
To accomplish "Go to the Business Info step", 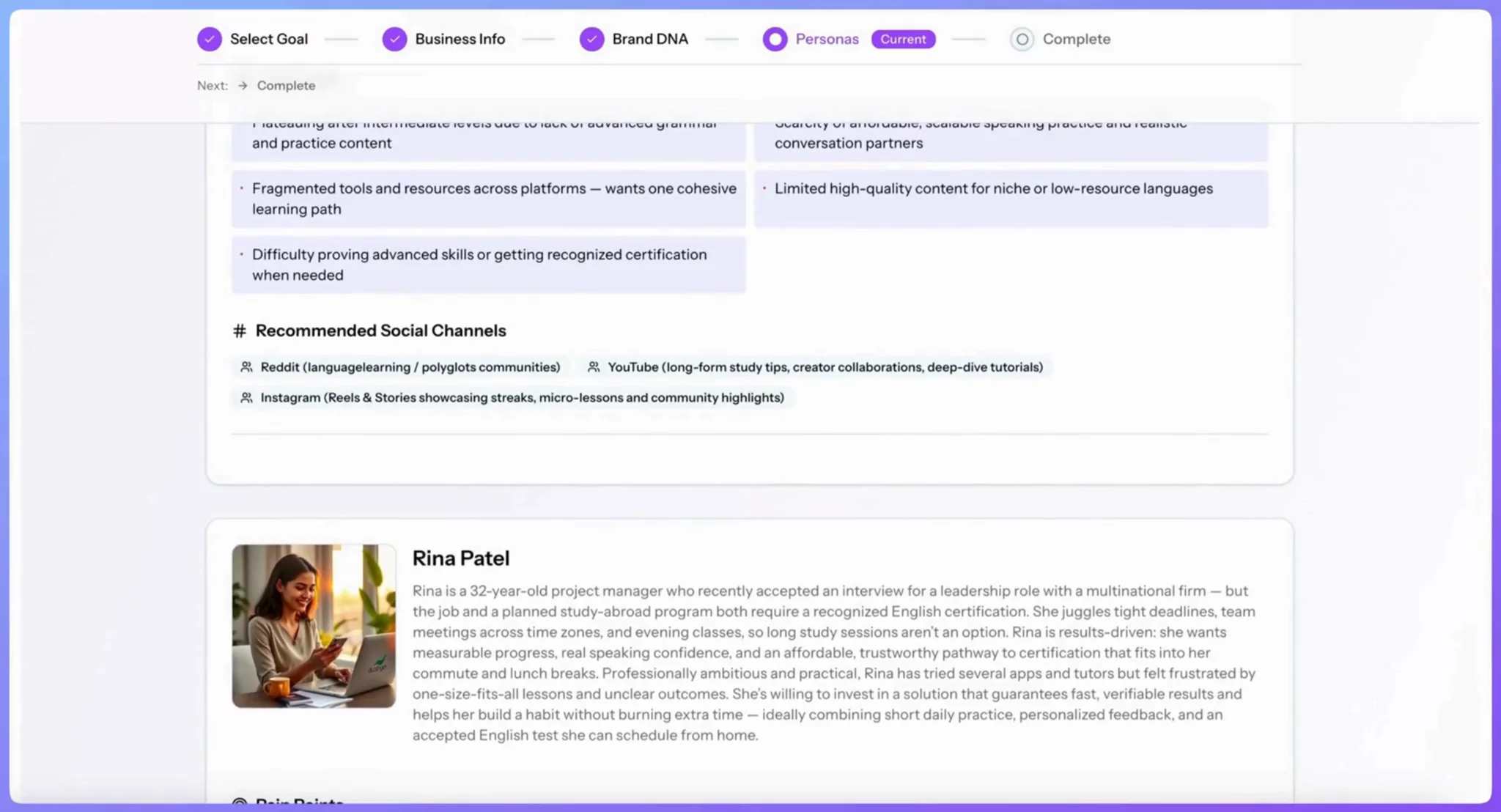I will tap(460, 39).
